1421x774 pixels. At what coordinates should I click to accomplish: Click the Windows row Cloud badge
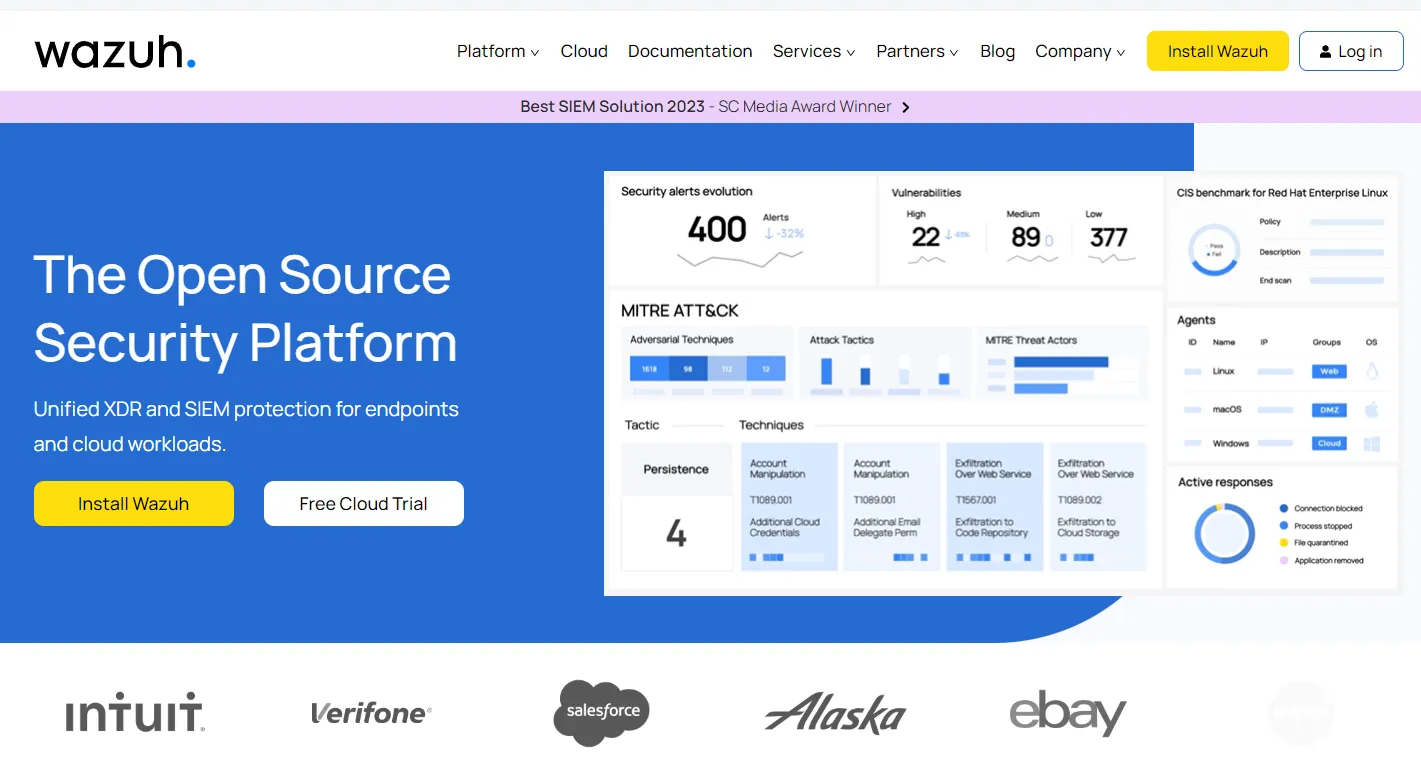coord(1329,443)
